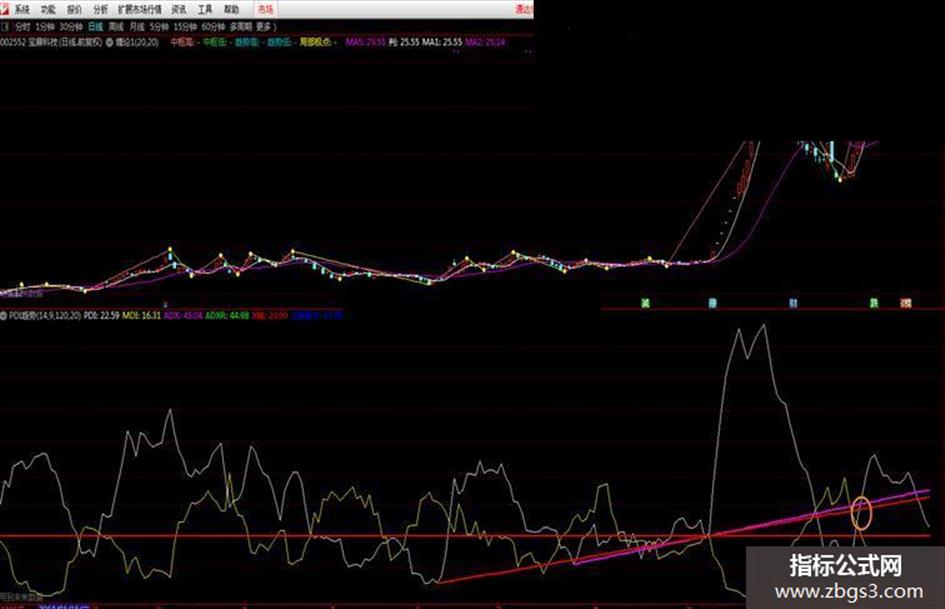Select the 30分钟 chart period

tap(70, 25)
